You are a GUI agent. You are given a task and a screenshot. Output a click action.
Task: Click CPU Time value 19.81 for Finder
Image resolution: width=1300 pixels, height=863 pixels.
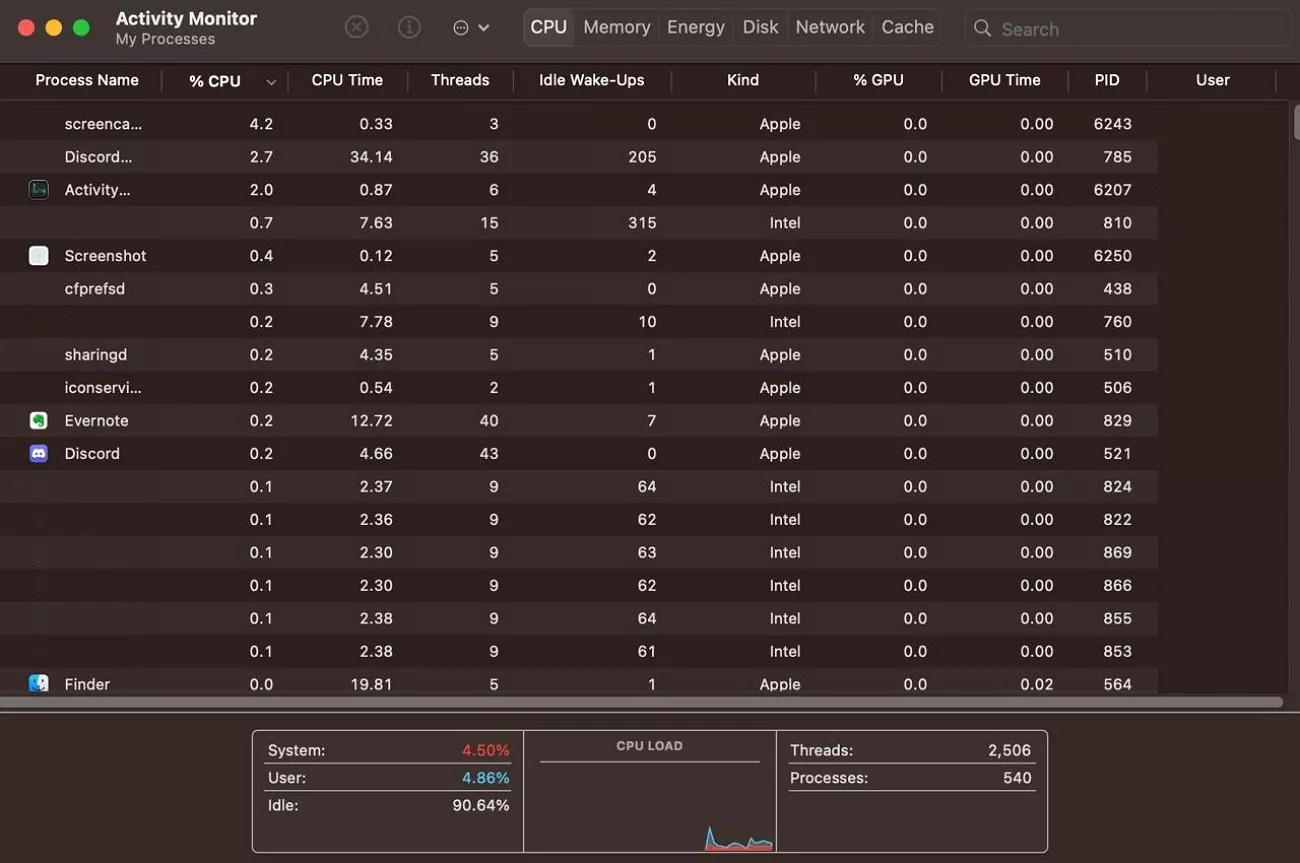pos(371,685)
